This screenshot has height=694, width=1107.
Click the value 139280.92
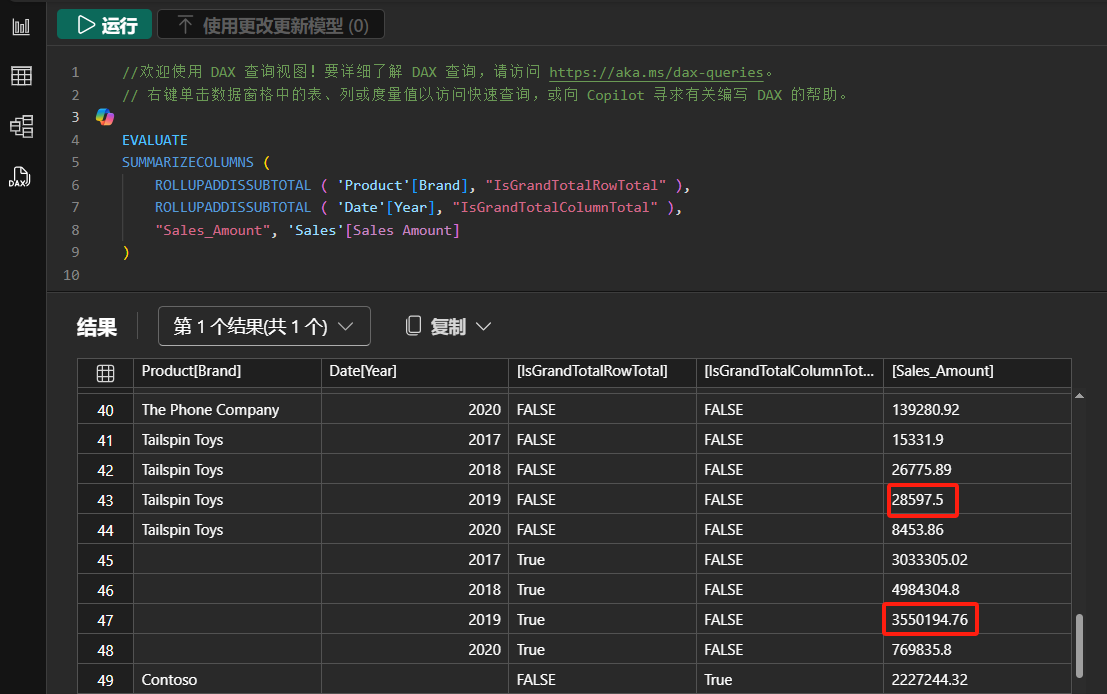coord(925,410)
